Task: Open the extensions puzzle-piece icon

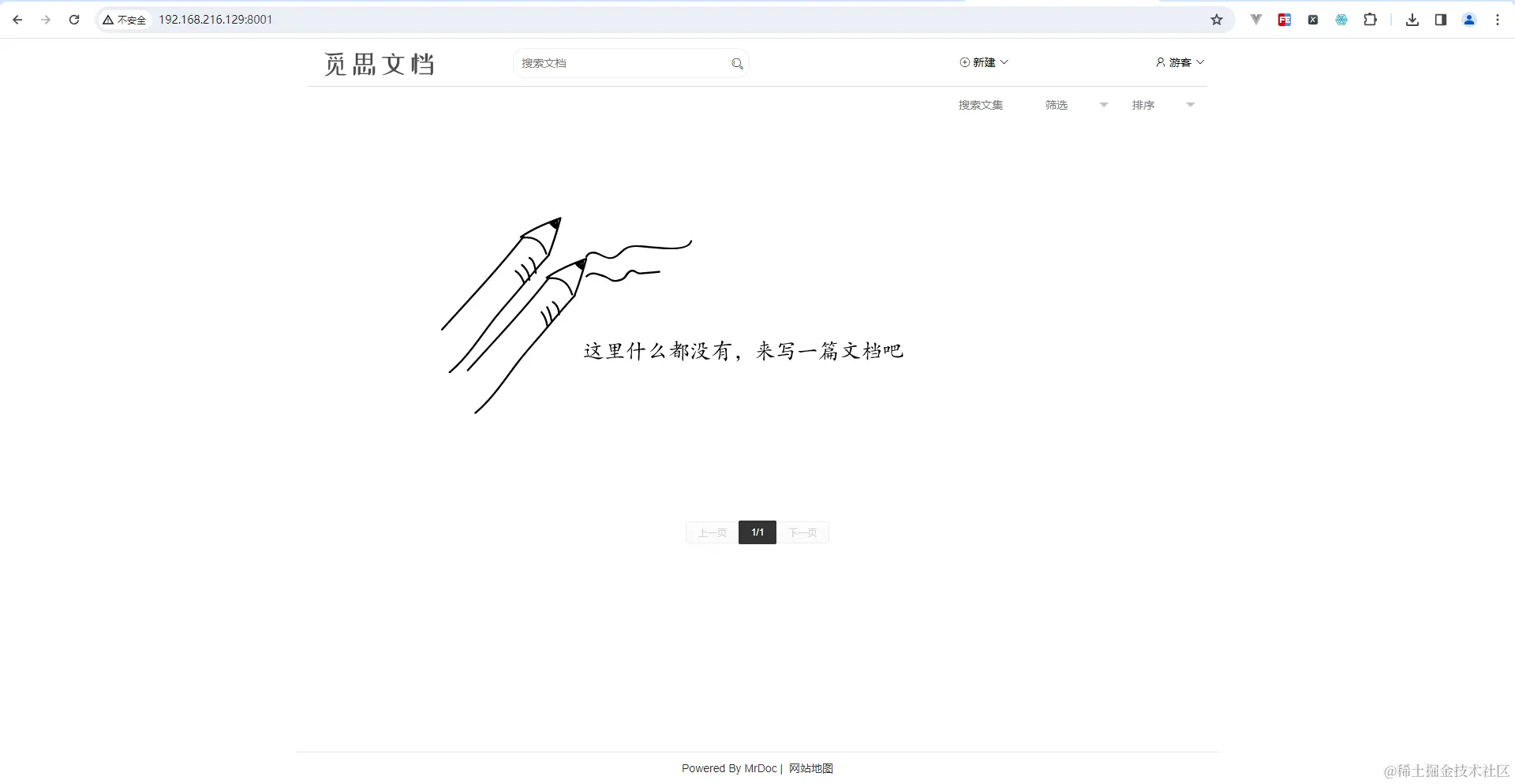Action: pyautogui.click(x=1371, y=20)
